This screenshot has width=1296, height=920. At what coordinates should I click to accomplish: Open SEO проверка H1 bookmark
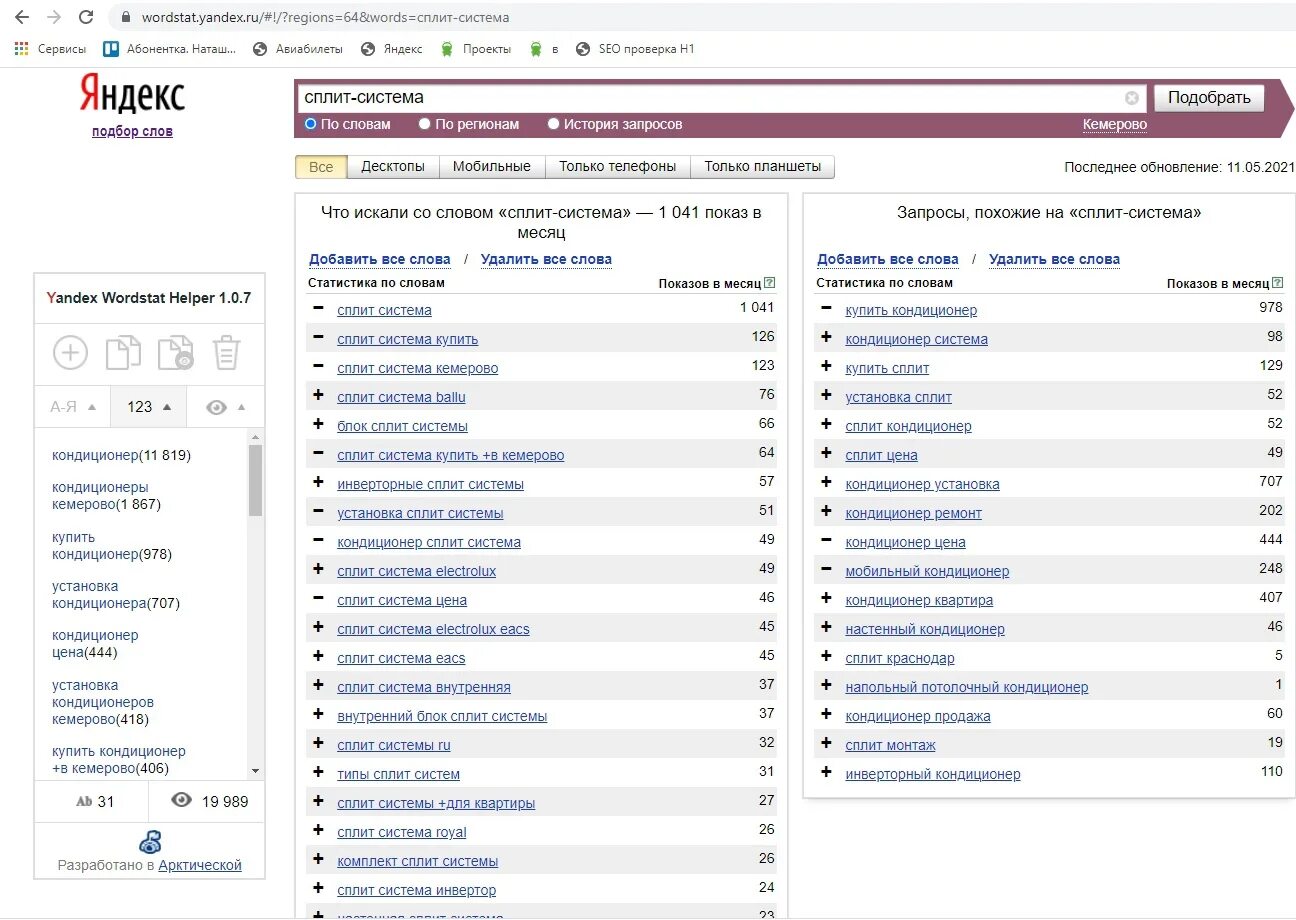(635, 48)
